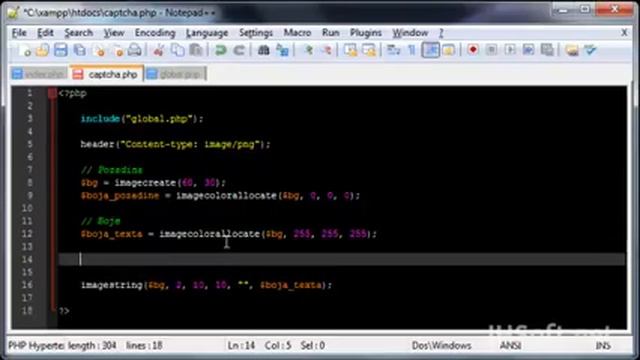Switch to the global.php tab

176,74
